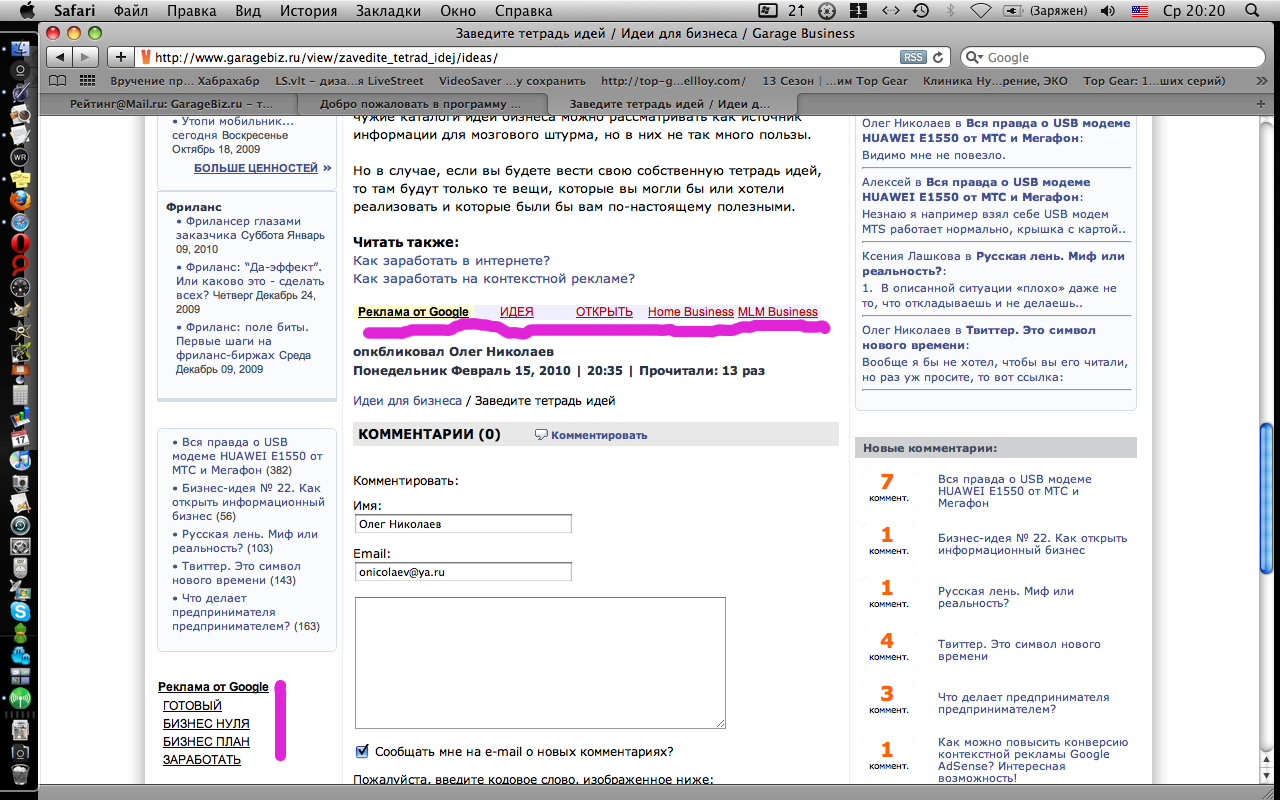Screen dimensions: 1280x800
Task: Click the Комментировать link beside comments header
Action: click(598, 435)
